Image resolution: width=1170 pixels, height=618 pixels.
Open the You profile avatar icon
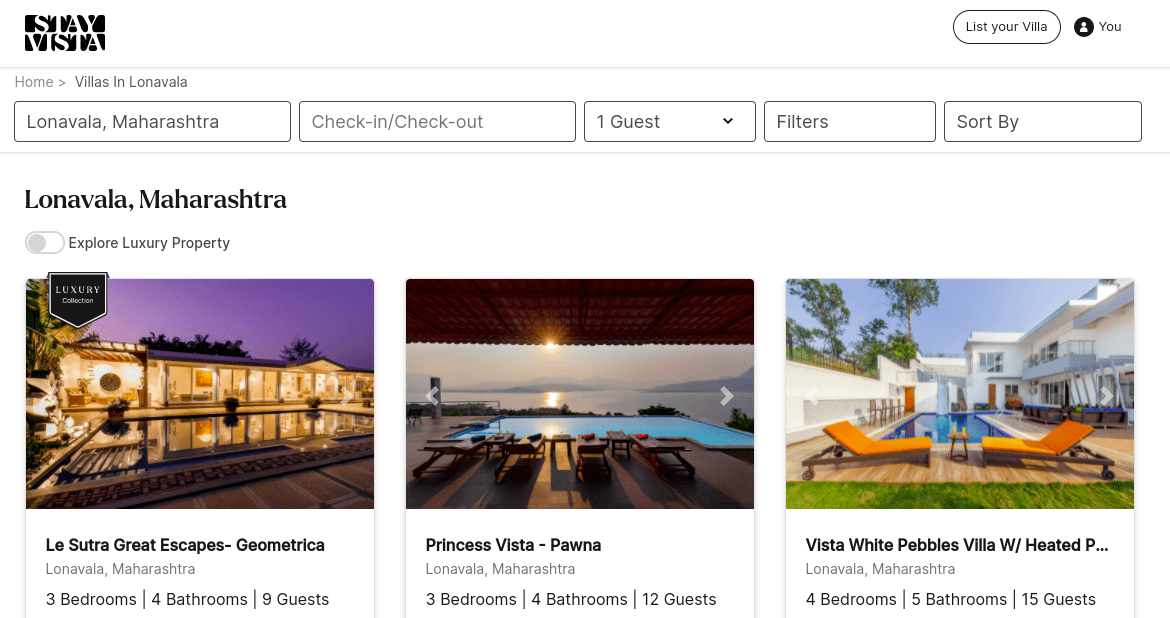point(1083,27)
